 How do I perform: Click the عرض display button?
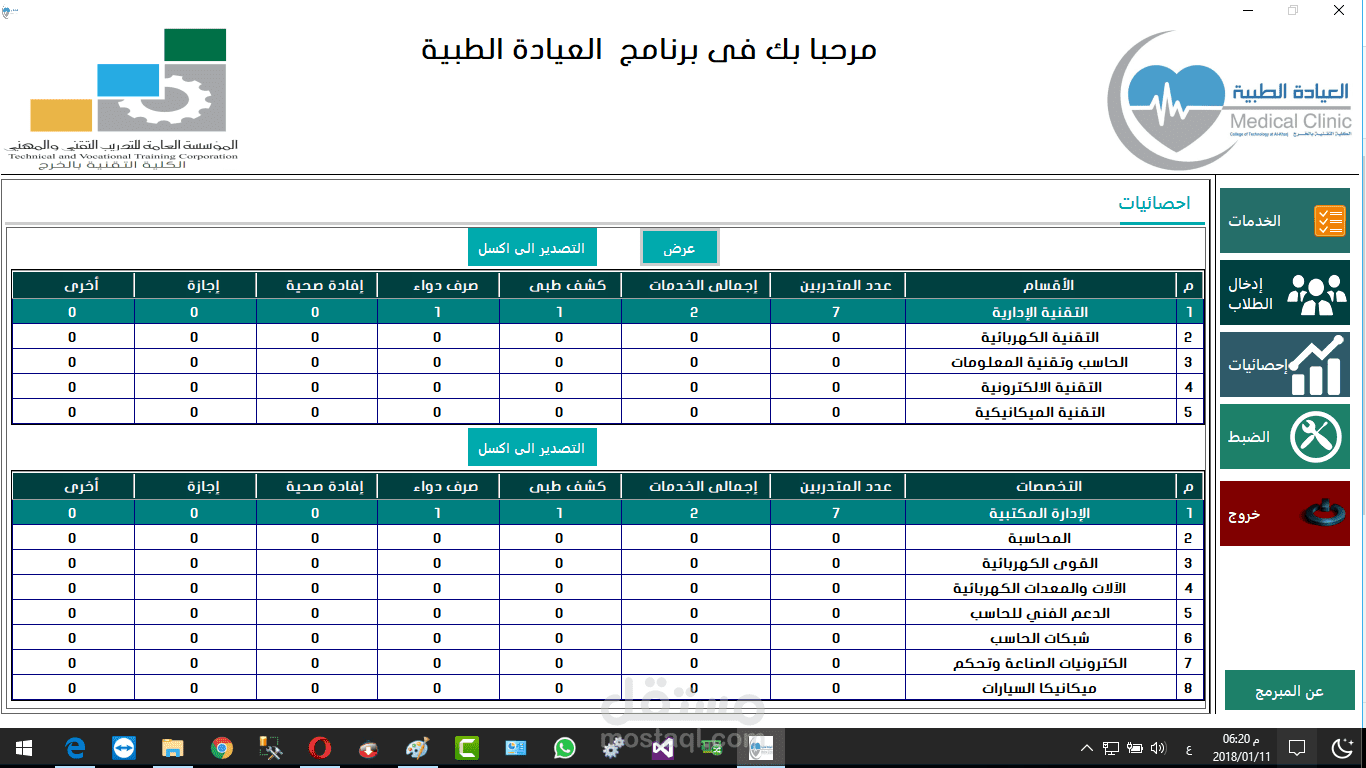click(x=680, y=248)
